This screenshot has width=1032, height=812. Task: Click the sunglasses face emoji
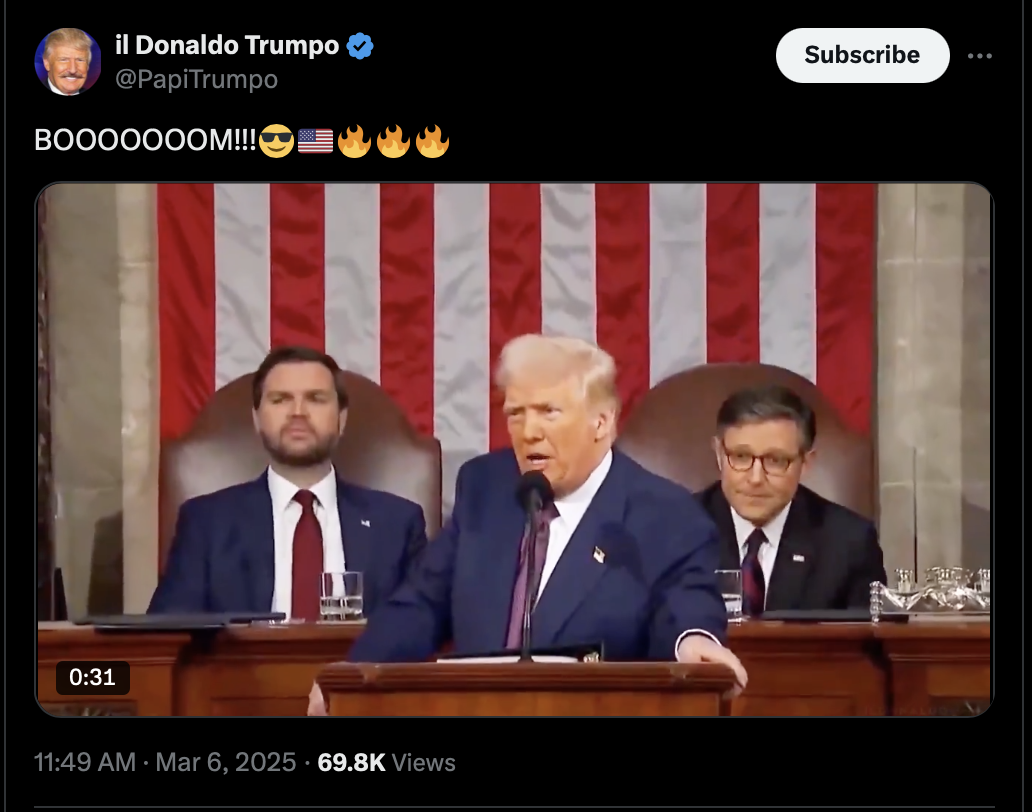(x=276, y=141)
